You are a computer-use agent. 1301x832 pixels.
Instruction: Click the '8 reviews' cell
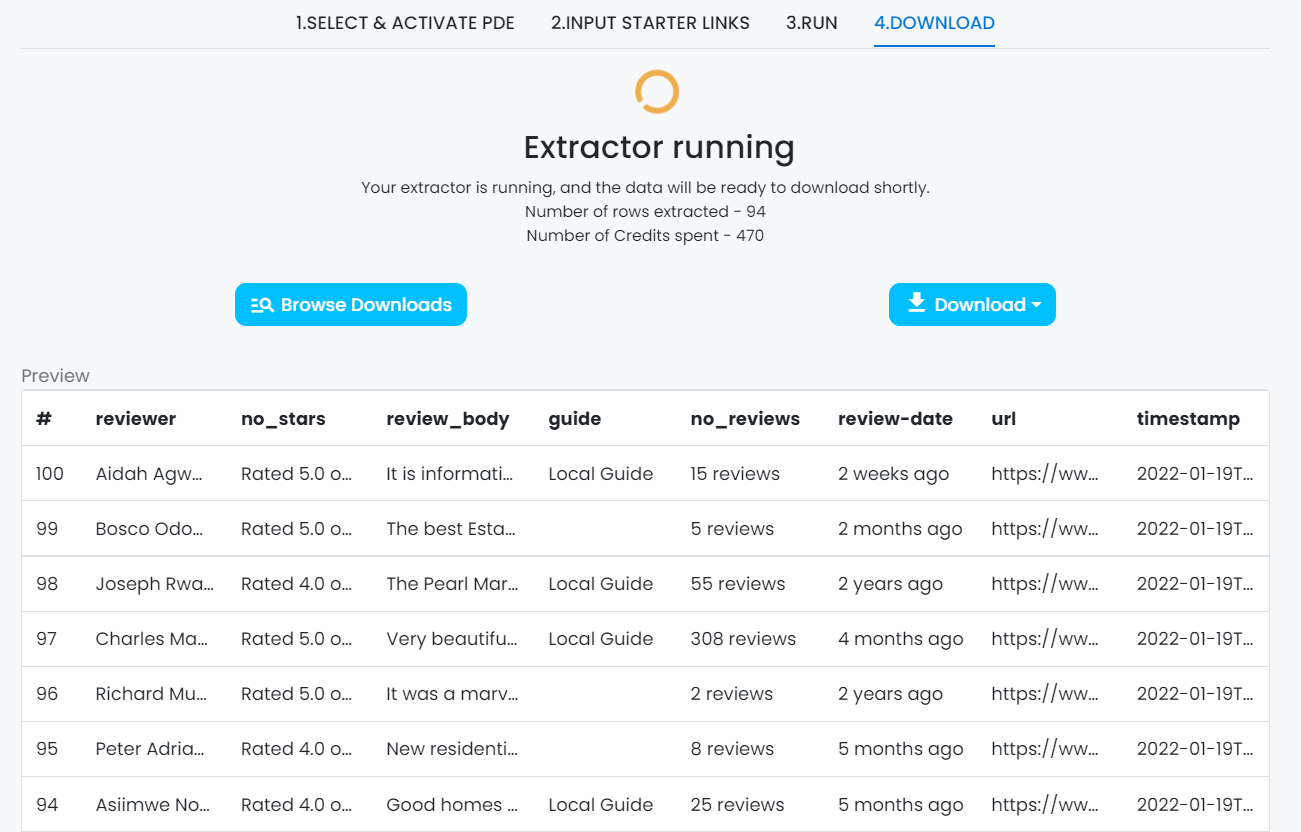pos(732,749)
